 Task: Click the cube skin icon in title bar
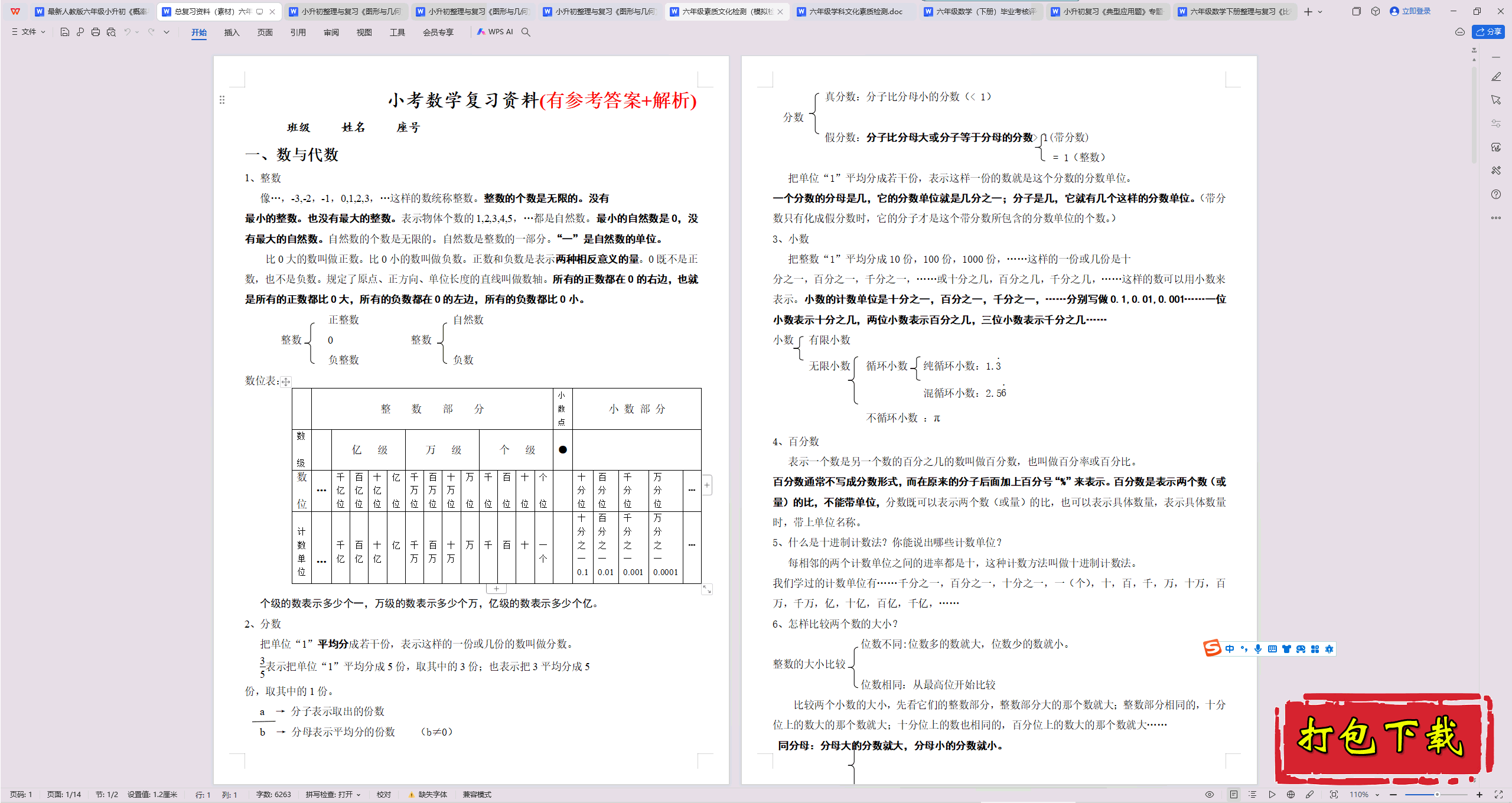point(1376,11)
